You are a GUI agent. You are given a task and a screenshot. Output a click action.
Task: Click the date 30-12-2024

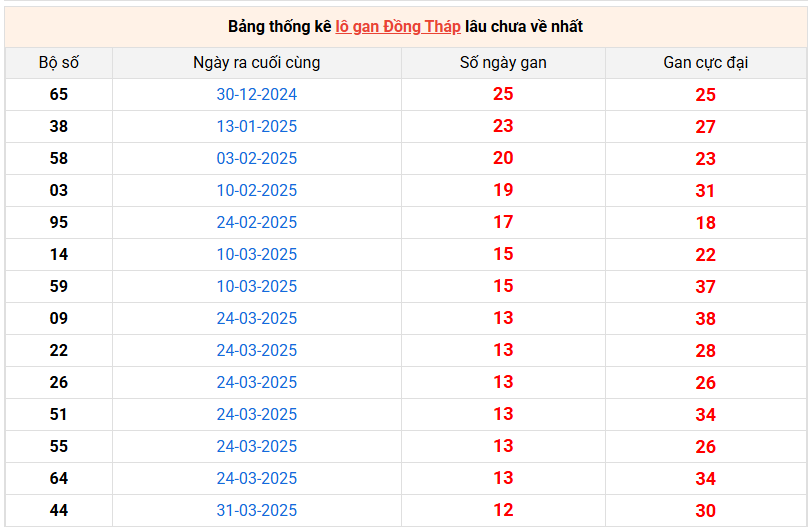(x=257, y=95)
